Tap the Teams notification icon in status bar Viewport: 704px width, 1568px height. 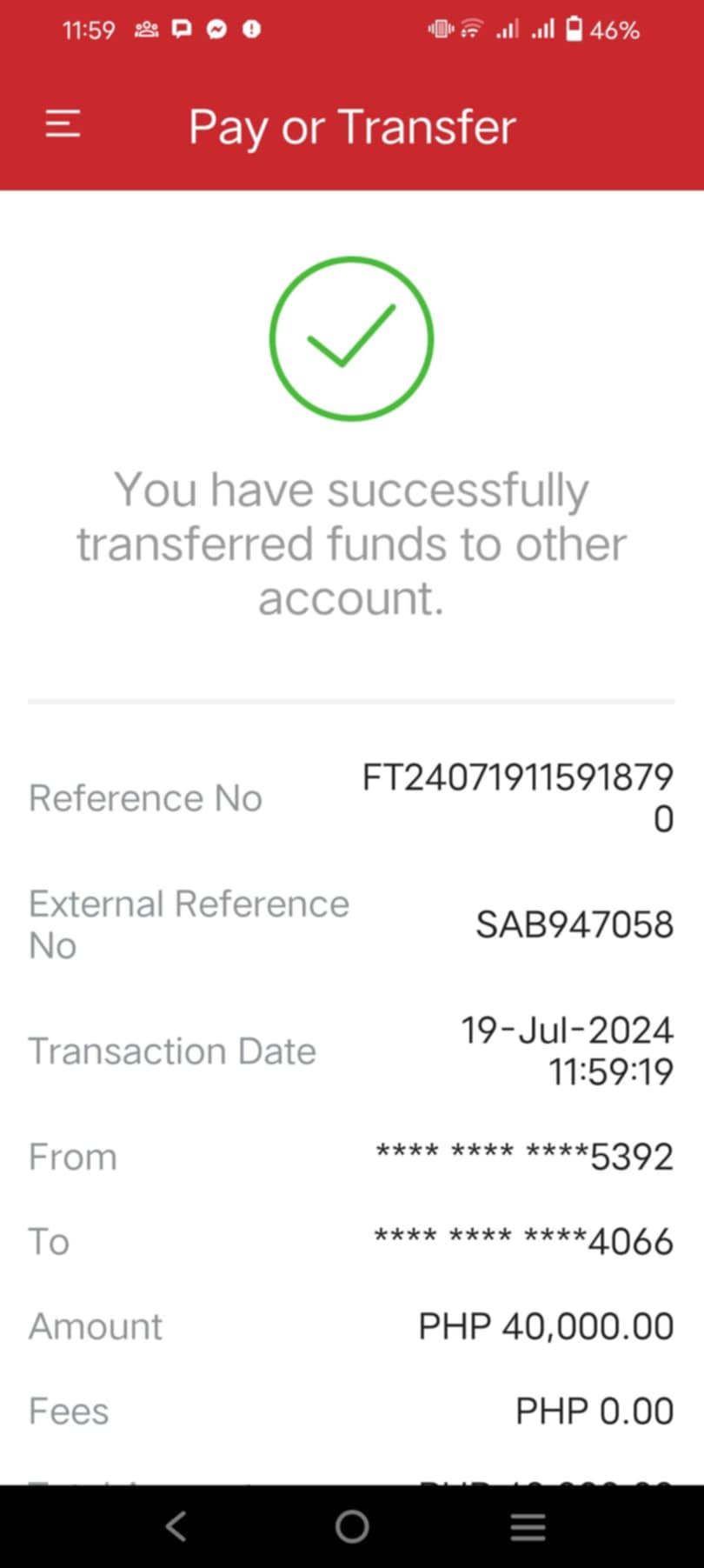click(x=146, y=30)
